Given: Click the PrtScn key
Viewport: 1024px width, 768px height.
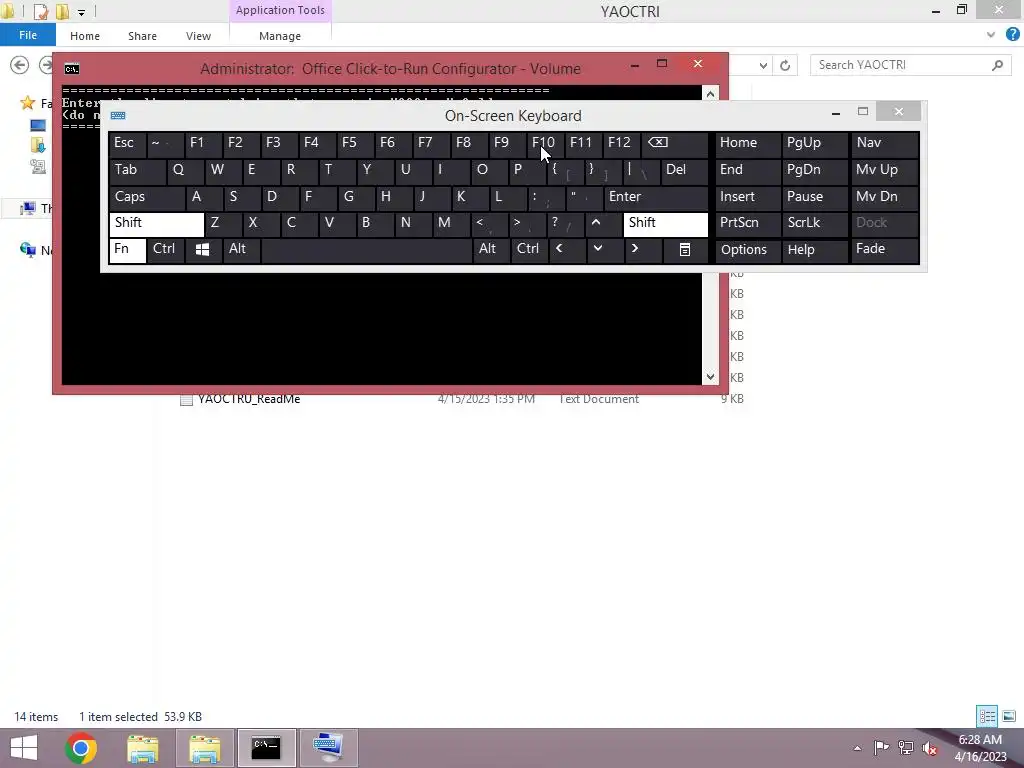Looking at the screenshot, I should [x=748, y=223].
